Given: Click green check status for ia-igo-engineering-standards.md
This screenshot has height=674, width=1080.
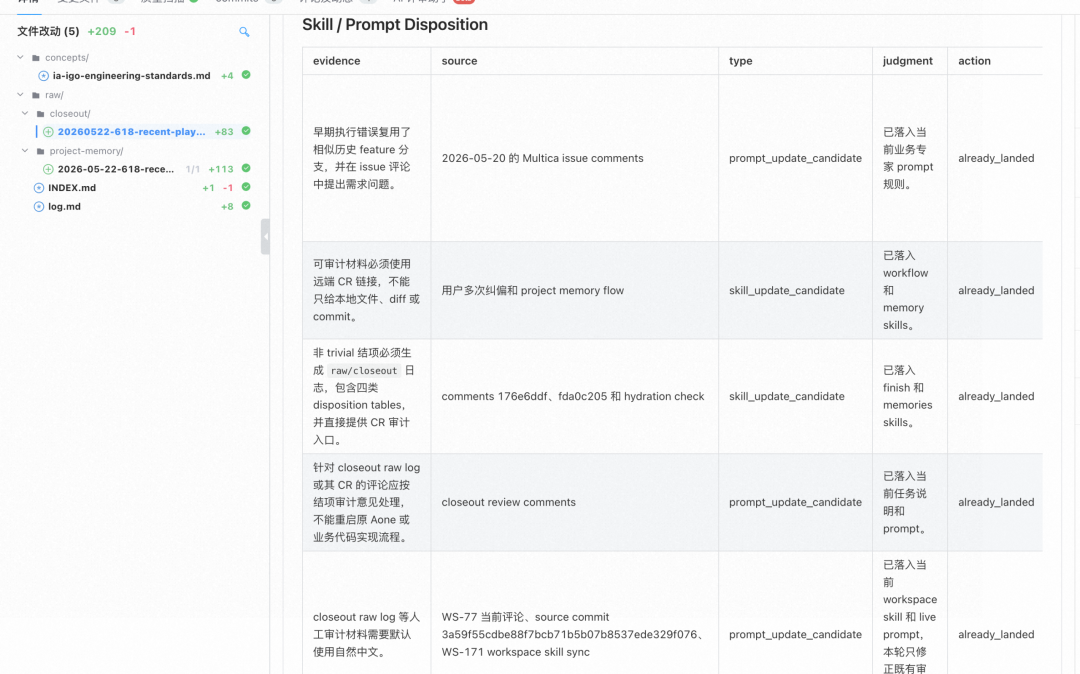Looking at the screenshot, I should click(246, 75).
